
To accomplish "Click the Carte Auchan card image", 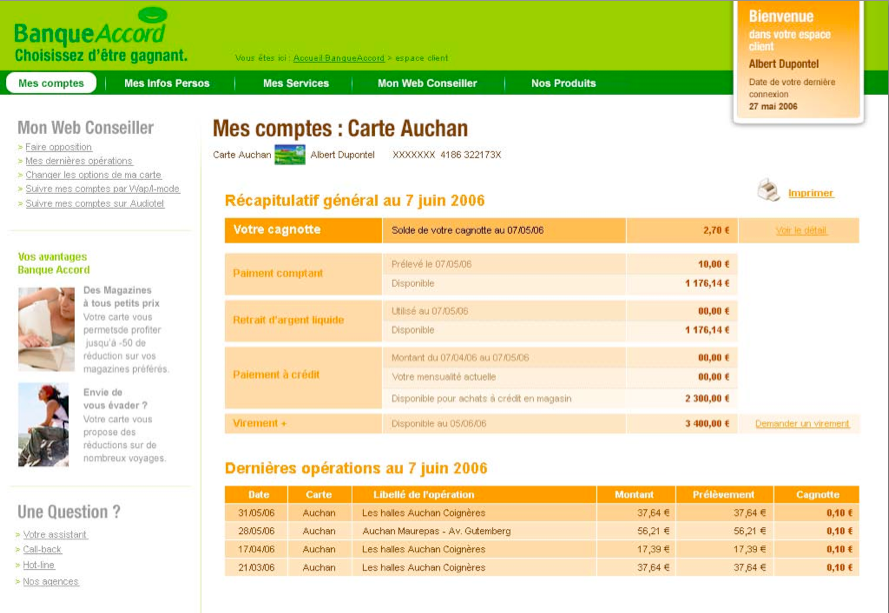I will tap(290, 155).
